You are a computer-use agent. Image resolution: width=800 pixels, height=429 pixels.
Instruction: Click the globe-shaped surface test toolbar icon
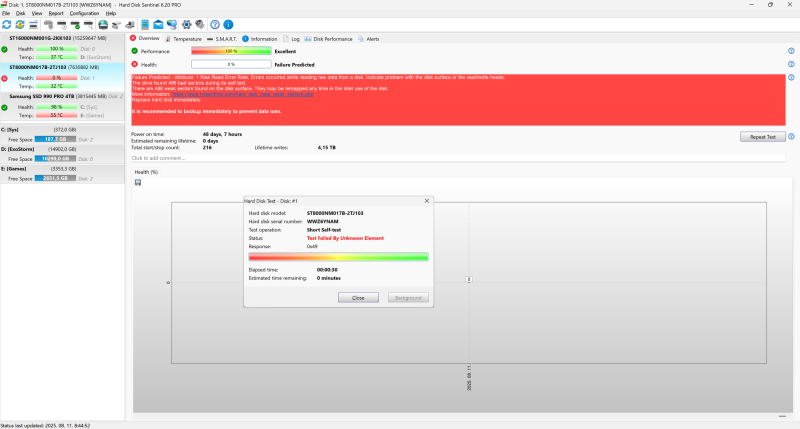[x=103, y=24]
